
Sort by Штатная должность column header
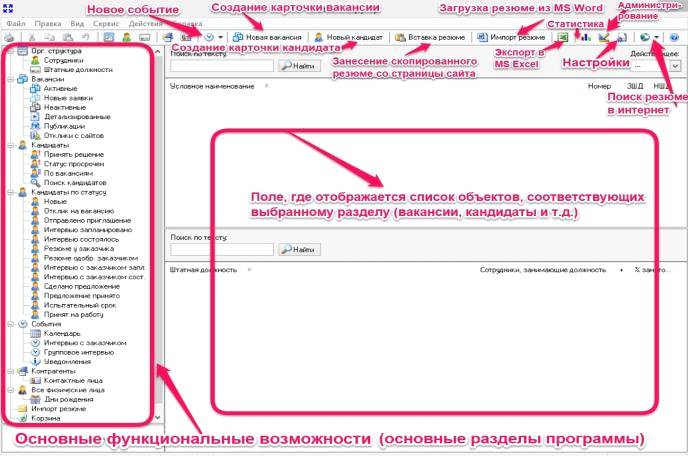tap(204, 270)
